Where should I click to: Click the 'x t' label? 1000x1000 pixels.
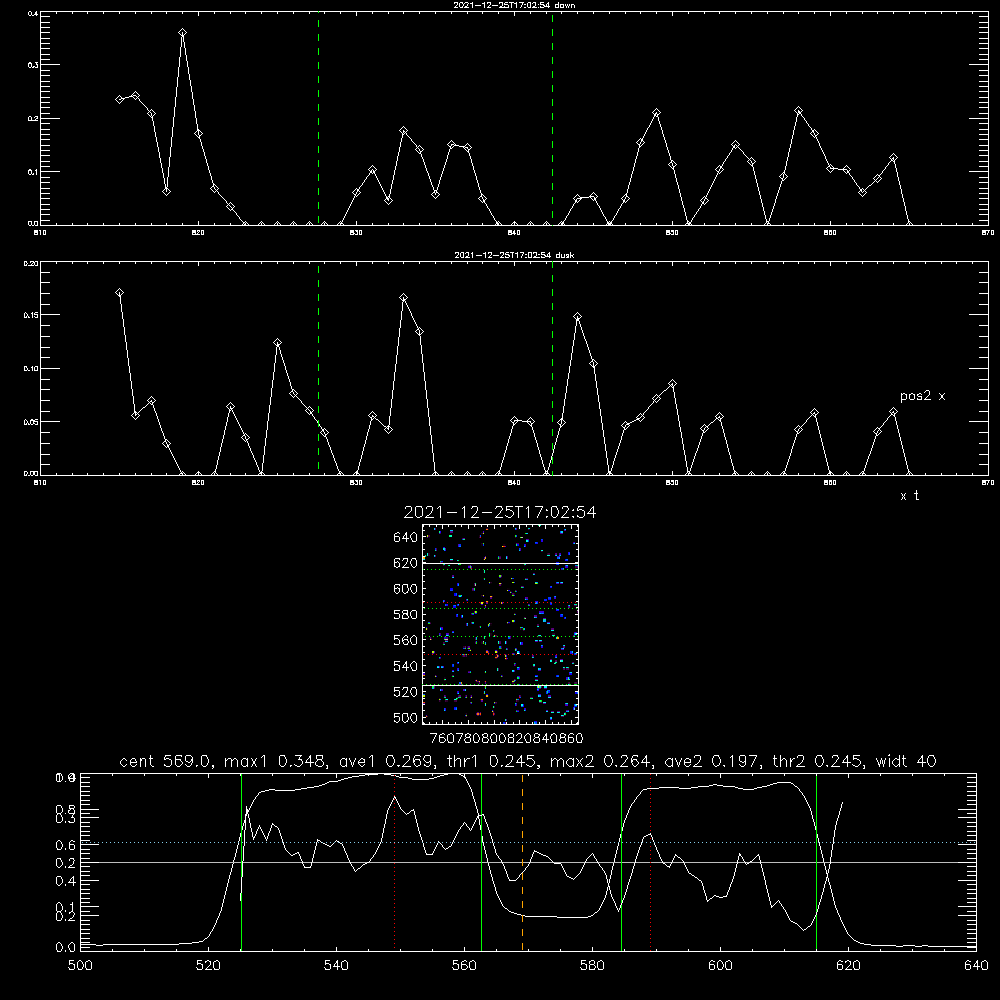tap(910, 496)
